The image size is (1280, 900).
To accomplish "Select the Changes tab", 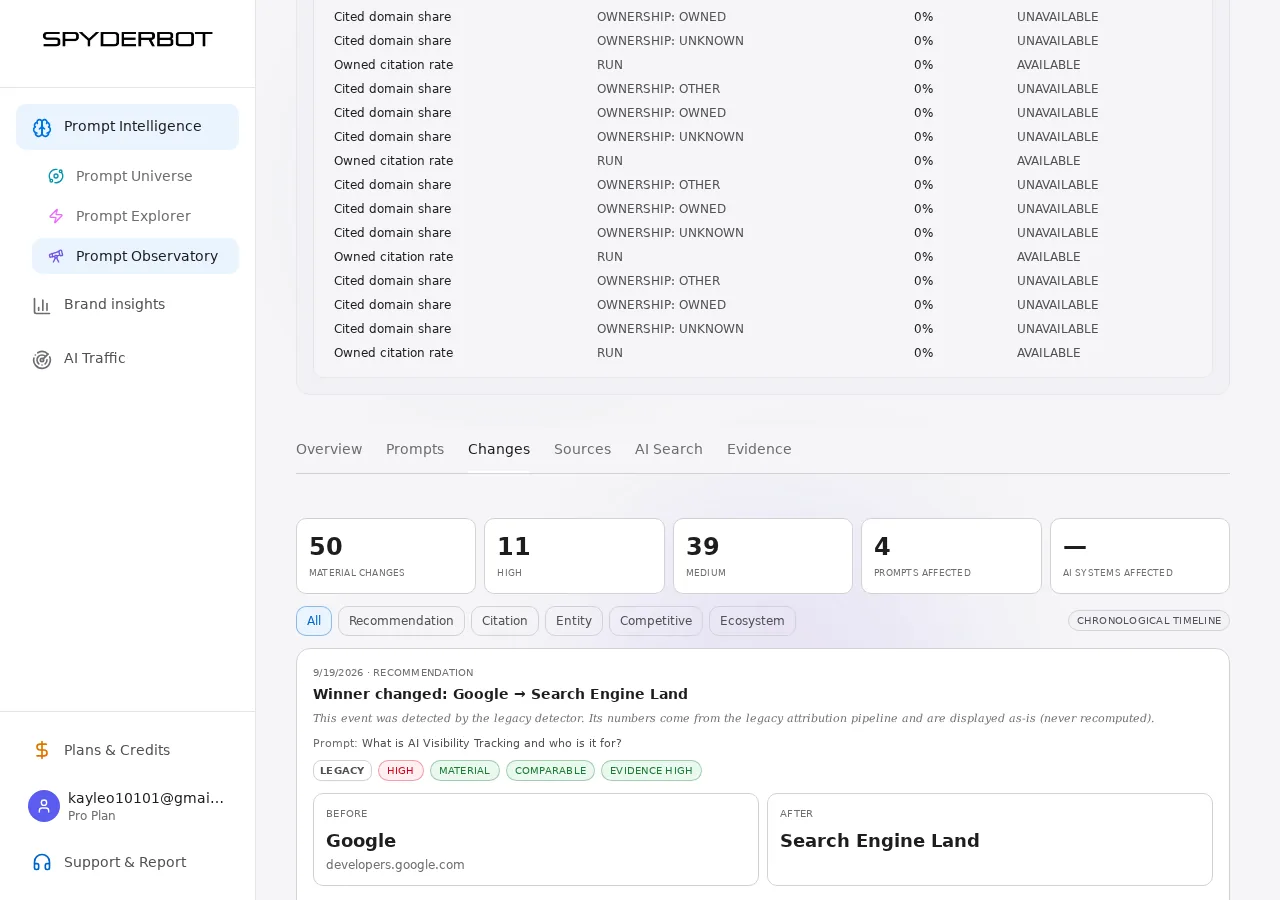I will 499,449.
